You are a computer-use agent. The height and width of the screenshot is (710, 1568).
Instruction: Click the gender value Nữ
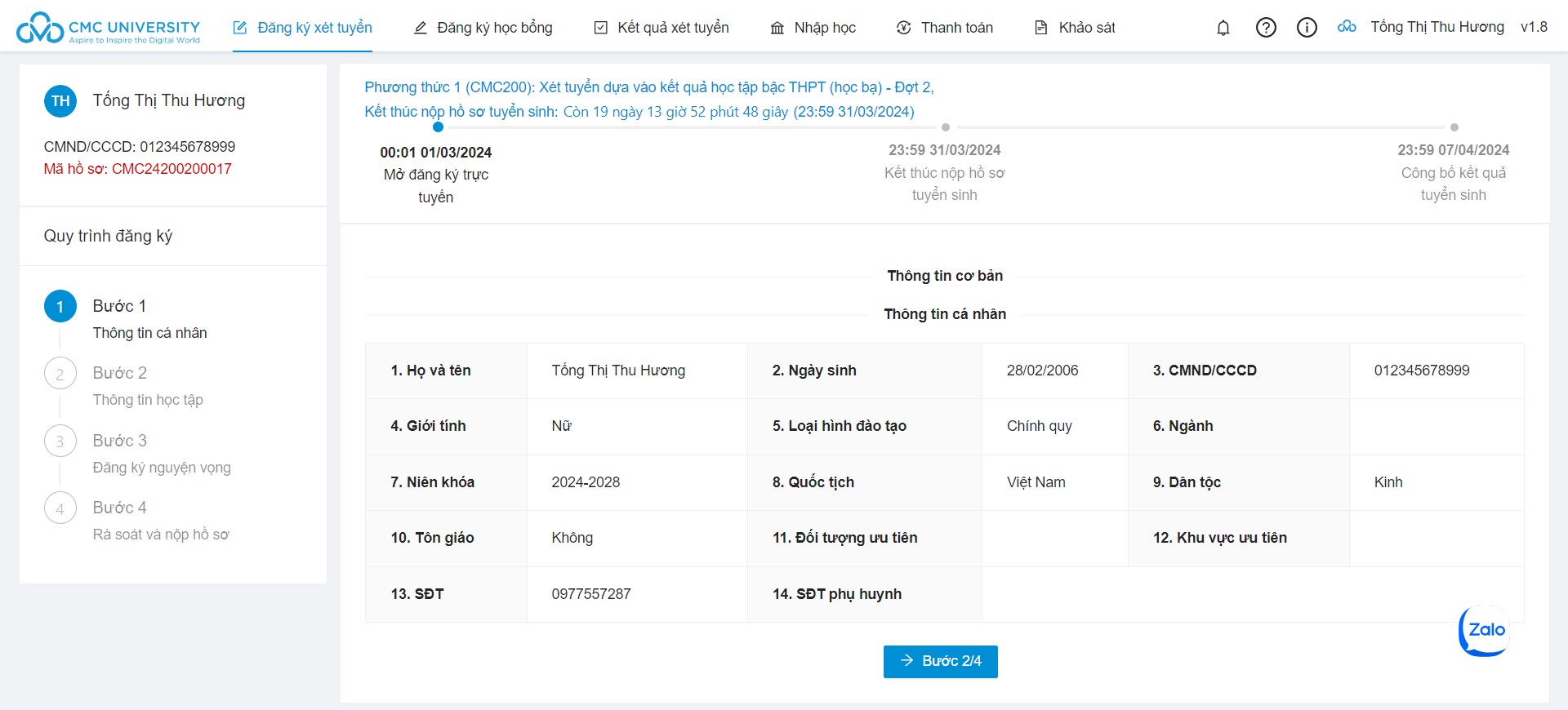[x=562, y=426]
